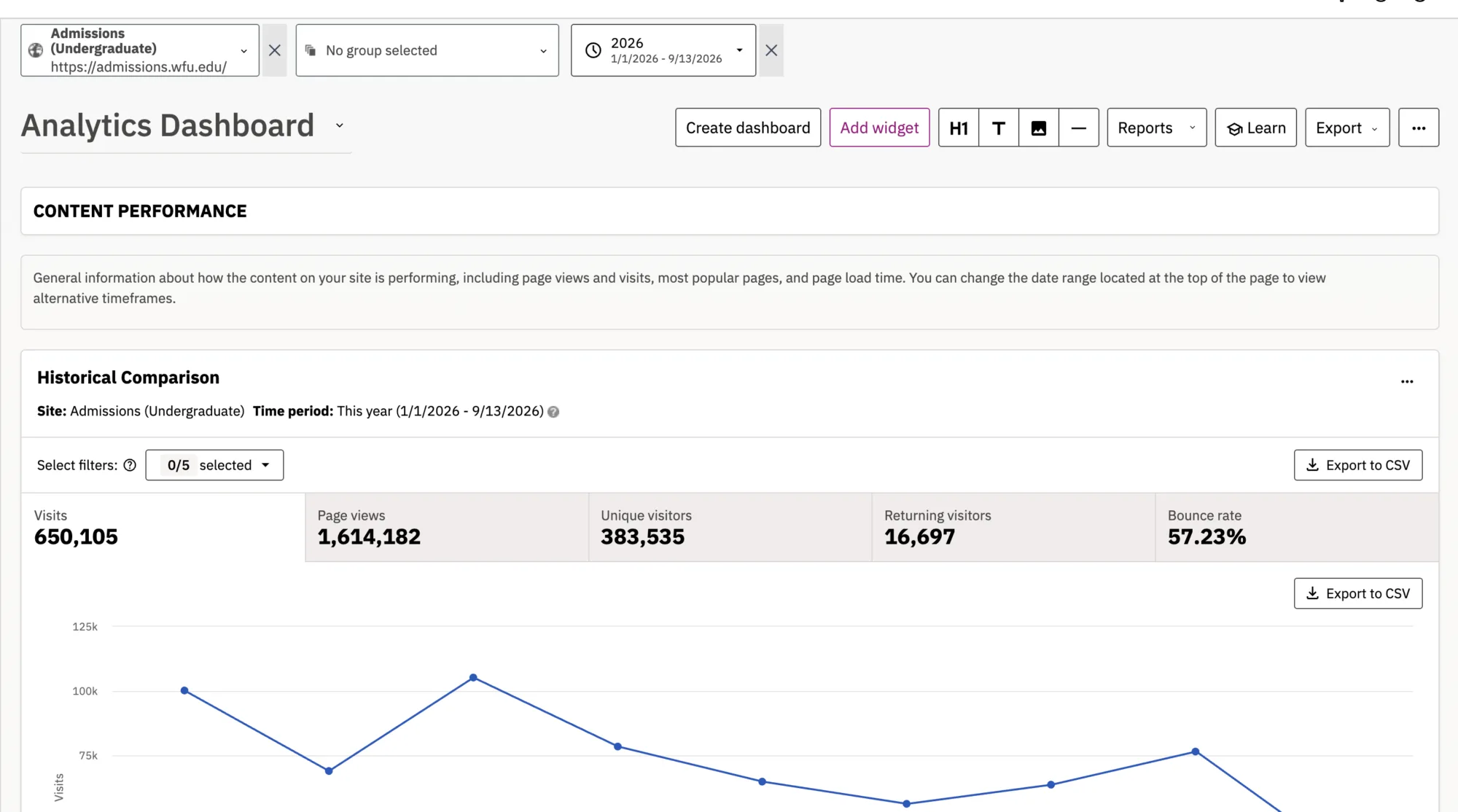Viewport: 1458px width, 812px height.
Task: Click the Select filters help icon
Action: pos(130,465)
